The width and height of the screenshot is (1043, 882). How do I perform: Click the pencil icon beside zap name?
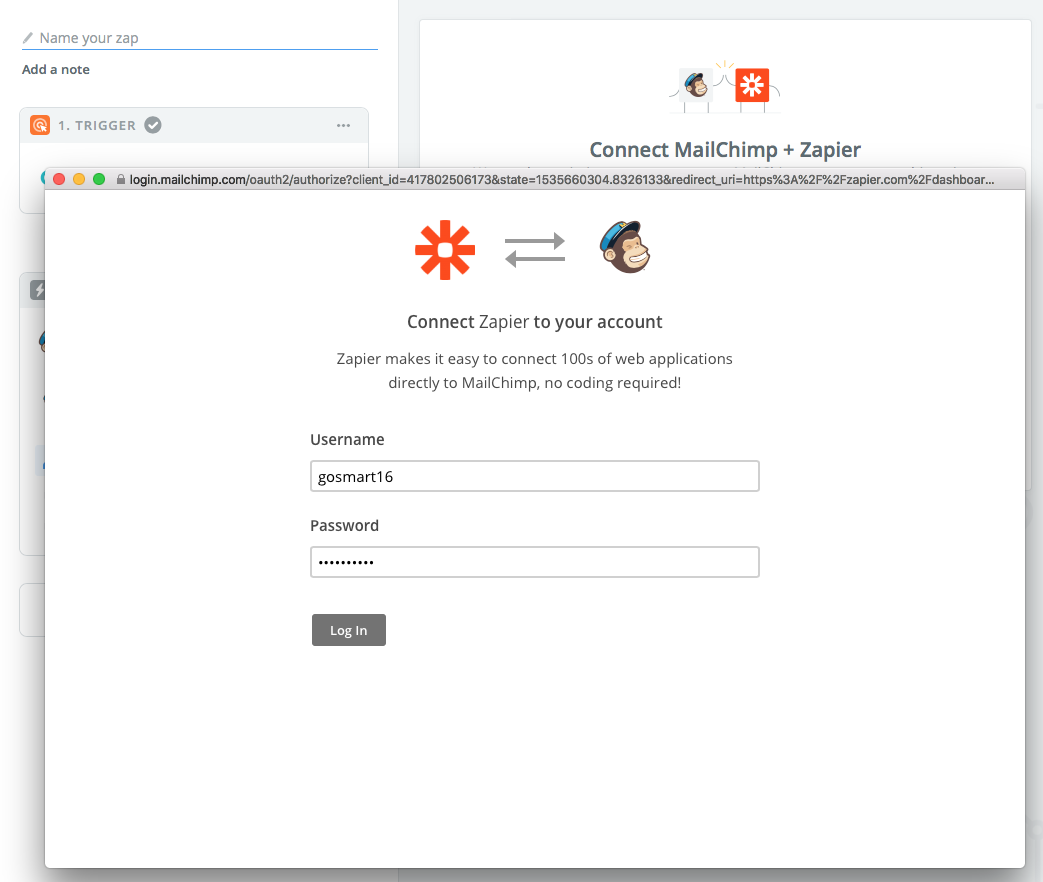[x=27, y=38]
